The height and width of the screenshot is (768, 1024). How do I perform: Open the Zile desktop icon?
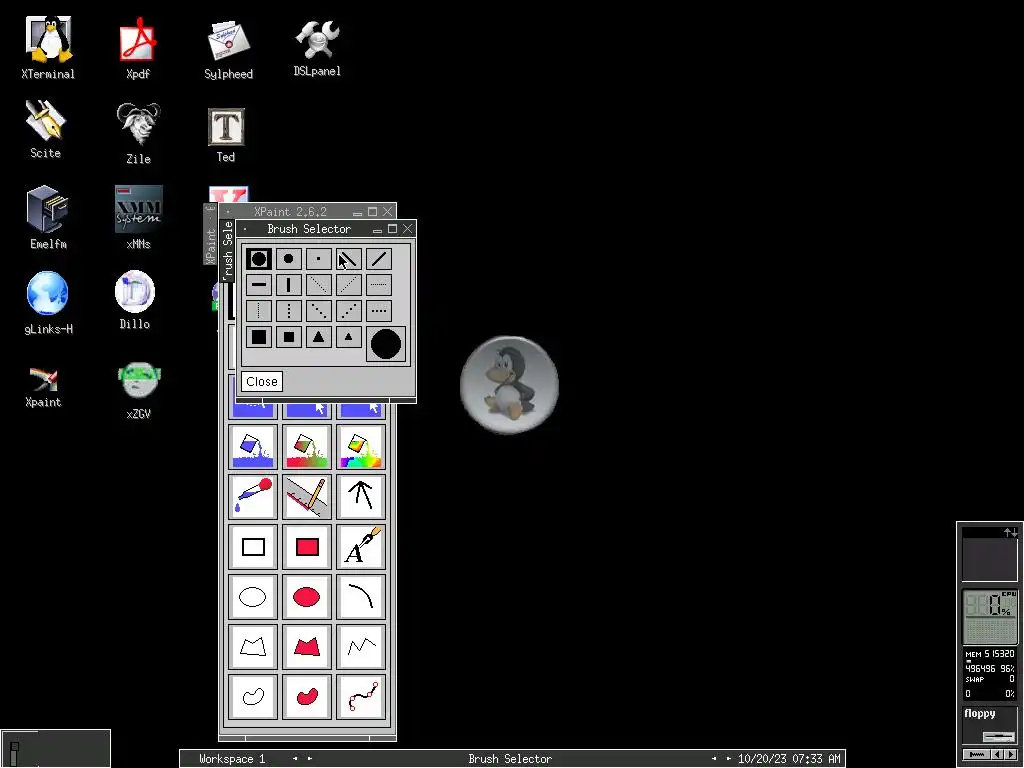coord(138,133)
